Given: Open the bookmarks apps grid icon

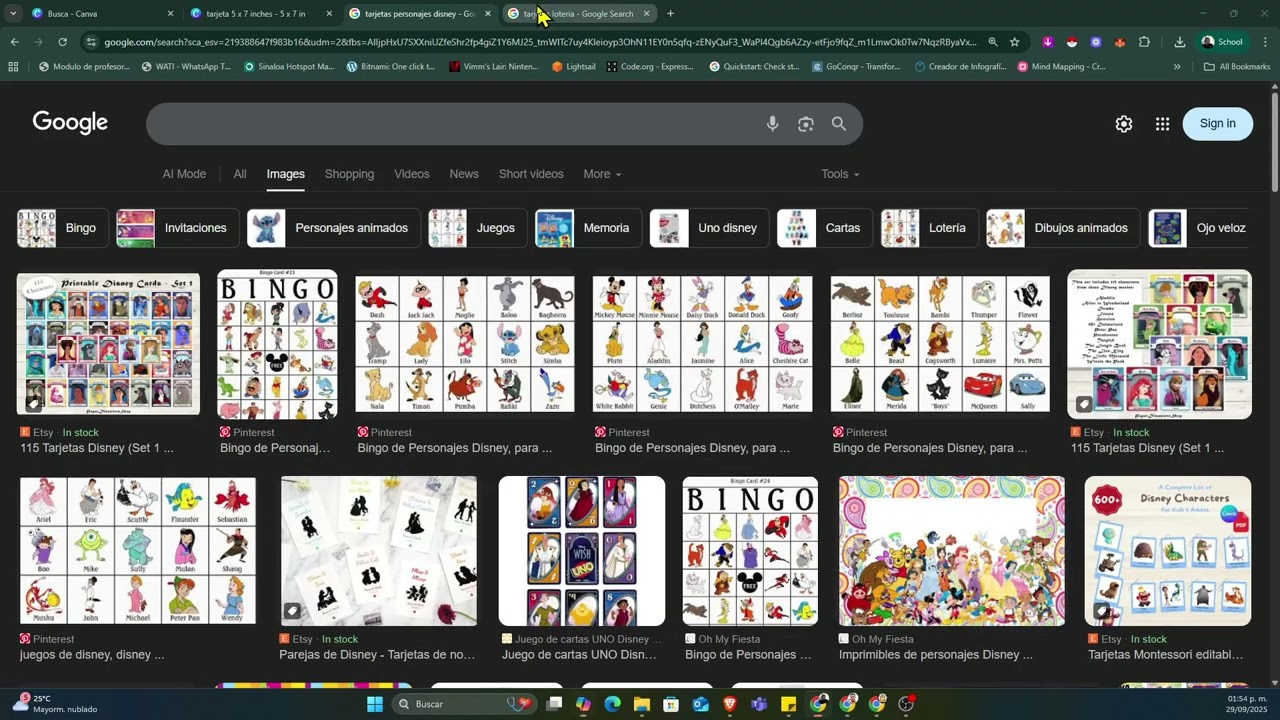Looking at the screenshot, I should 13,67.
